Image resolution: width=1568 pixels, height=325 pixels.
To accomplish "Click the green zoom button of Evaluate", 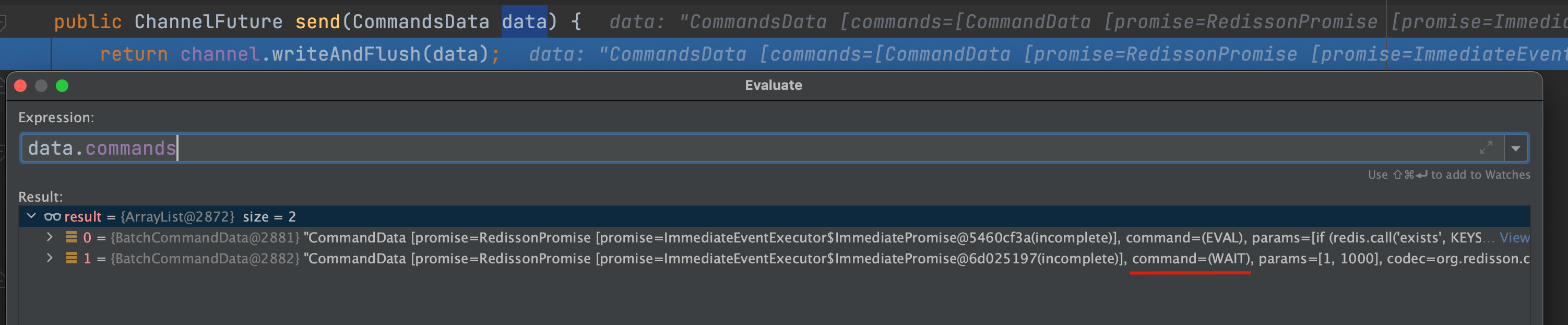I will (62, 85).
